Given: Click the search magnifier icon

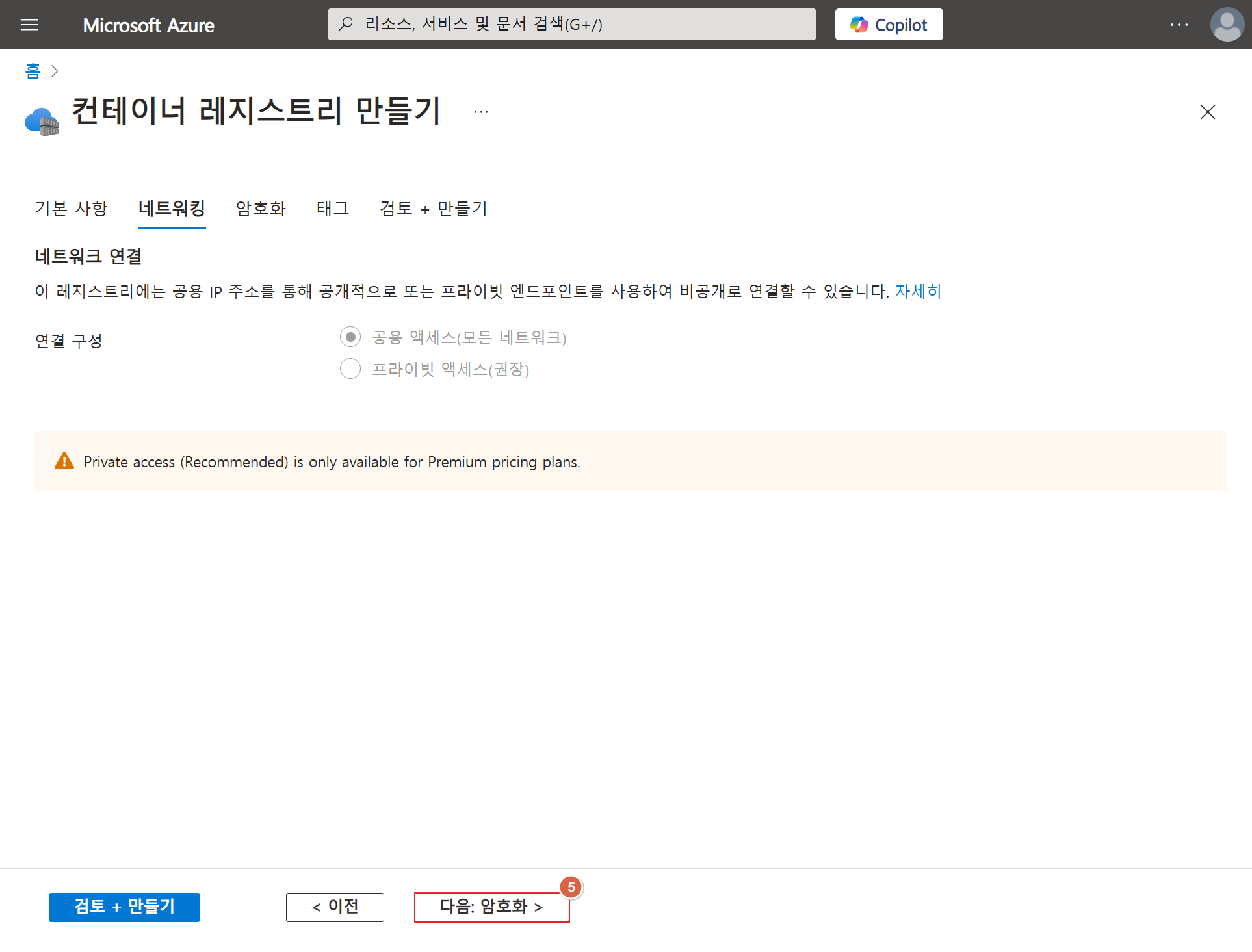Looking at the screenshot, I should pos(346,24).
